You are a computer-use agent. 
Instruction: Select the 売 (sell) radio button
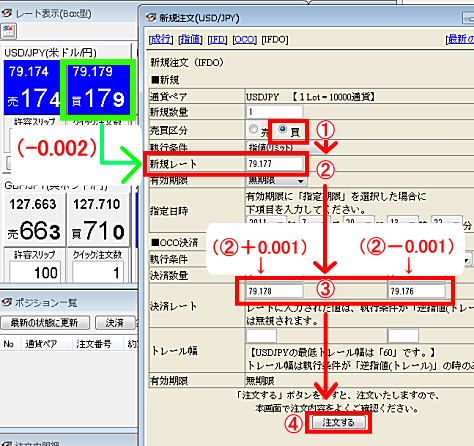click(253, 129)
